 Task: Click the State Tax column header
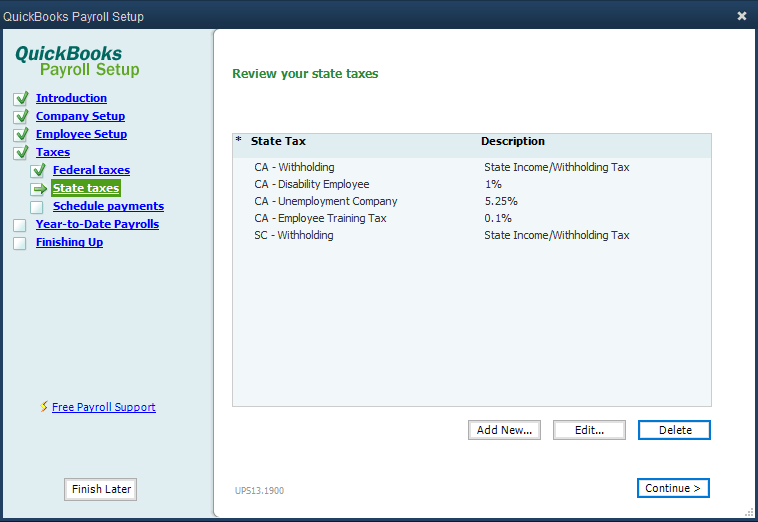tap(278, 141)
